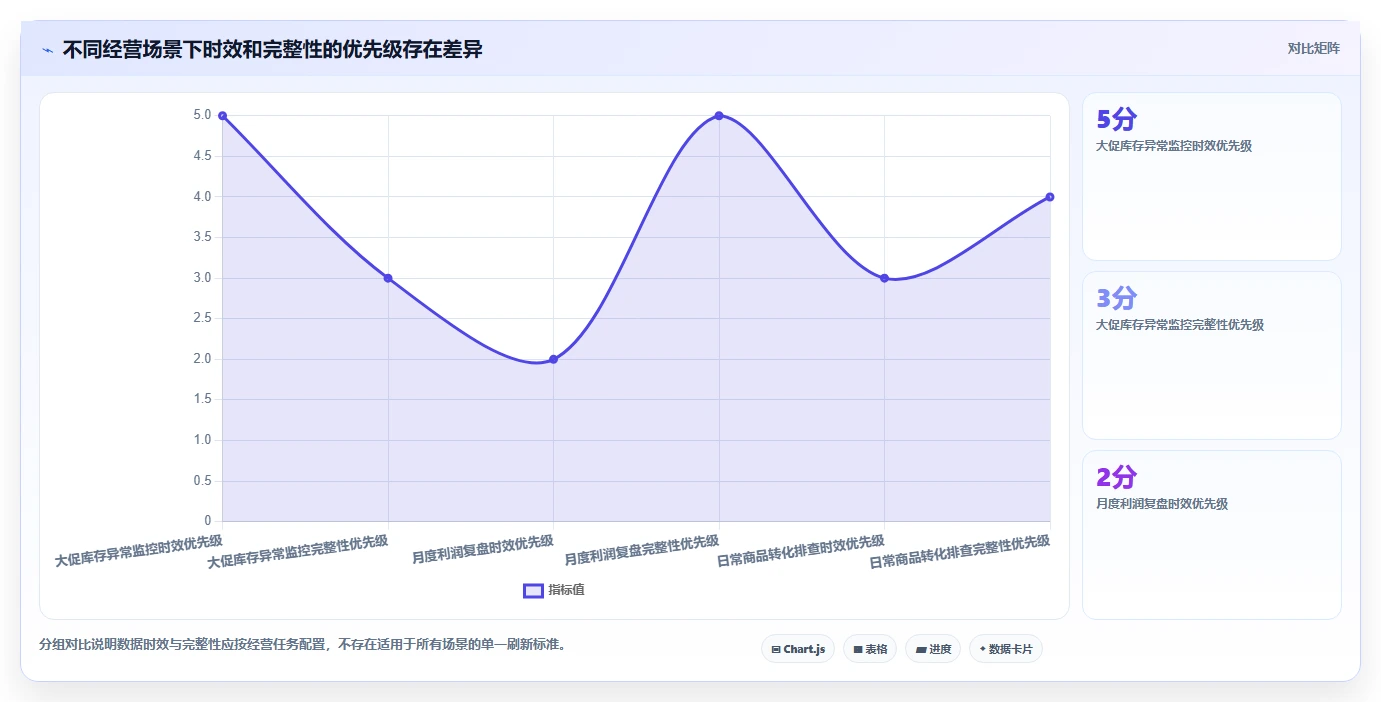
Task: Click the 指标值 legend color box
Action: pos(533,590)
